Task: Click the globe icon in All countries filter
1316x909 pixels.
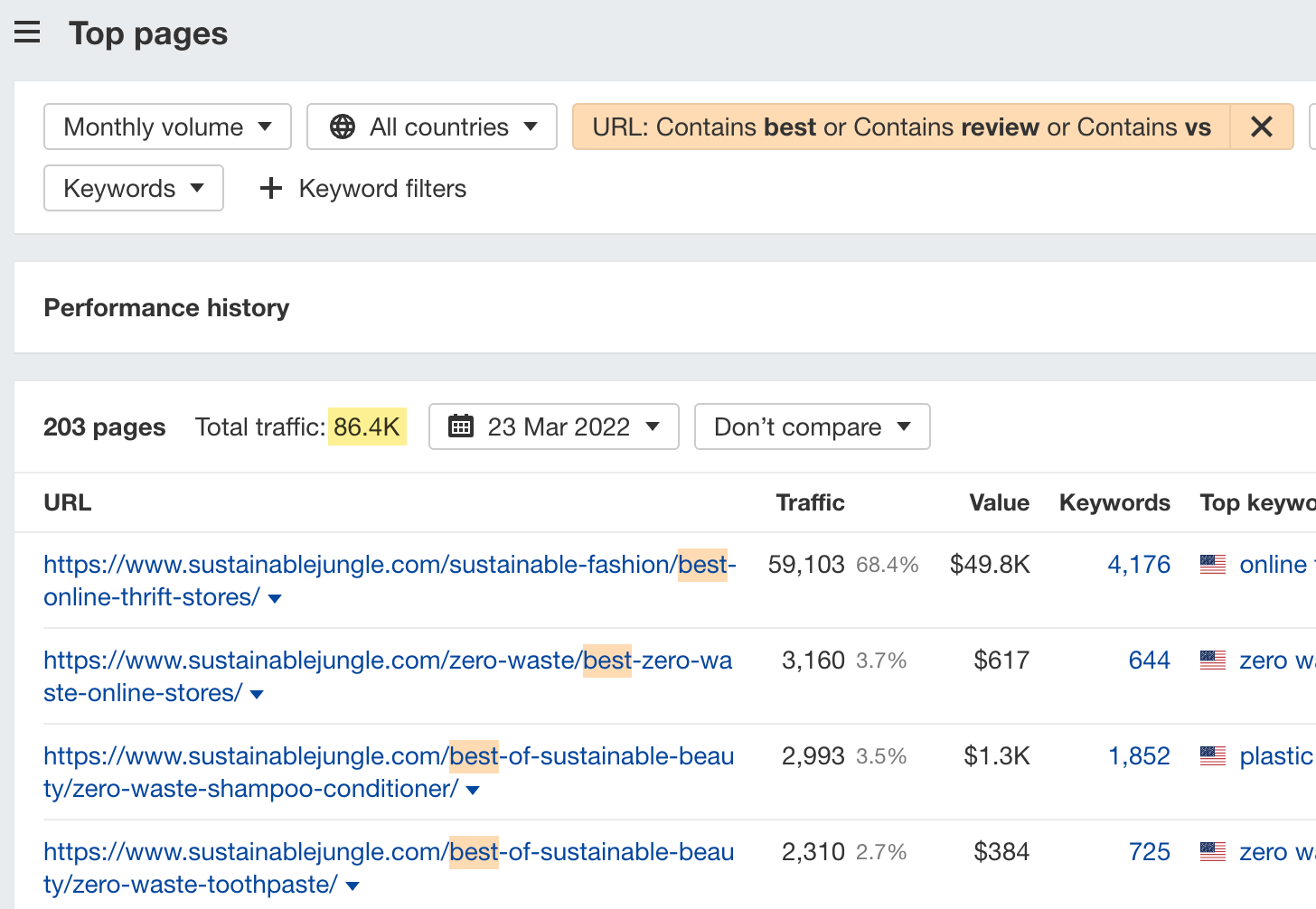Action: 342,127
